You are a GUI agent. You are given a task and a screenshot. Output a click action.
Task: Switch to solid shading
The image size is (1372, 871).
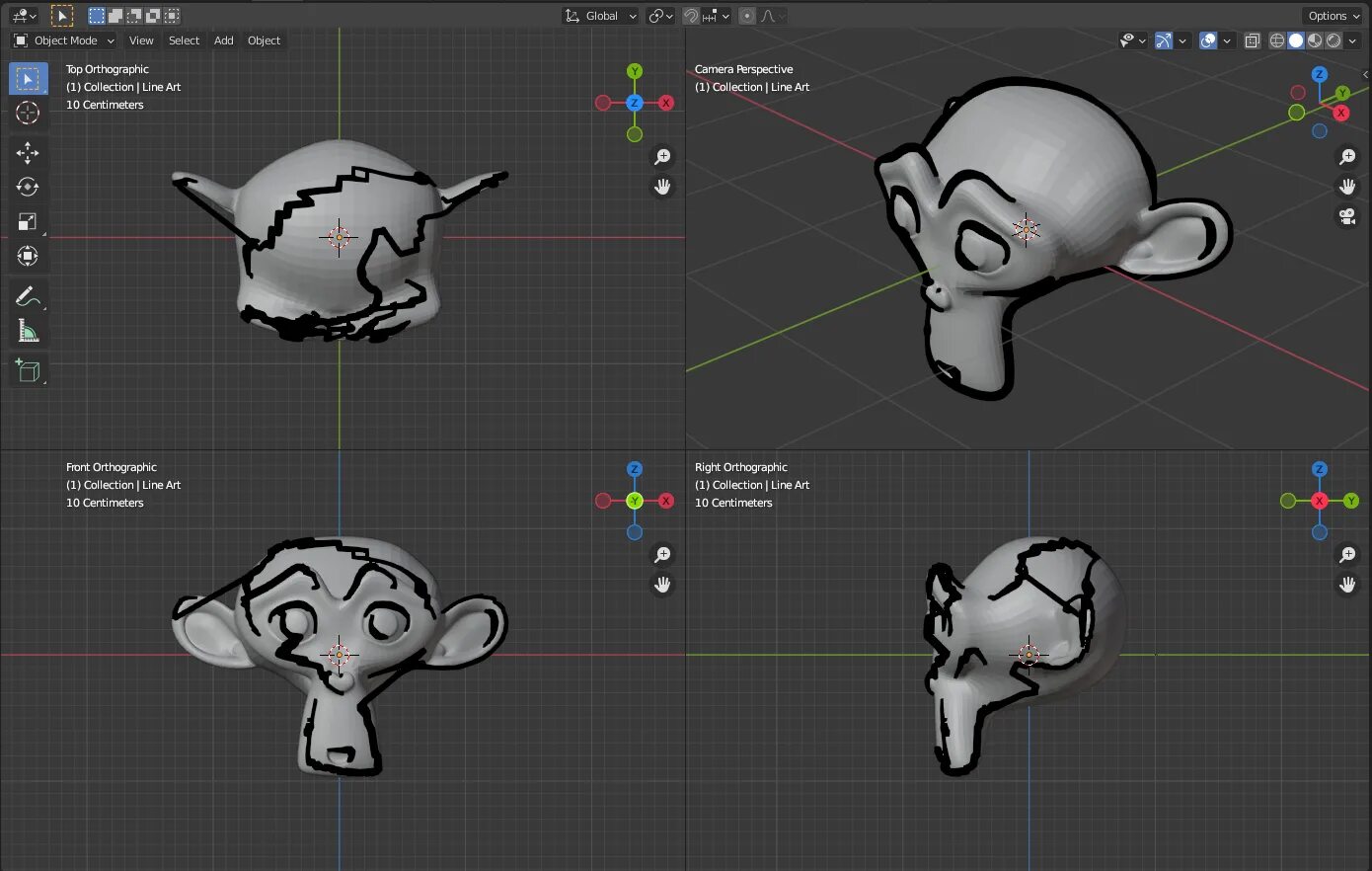click(1296, 40)
